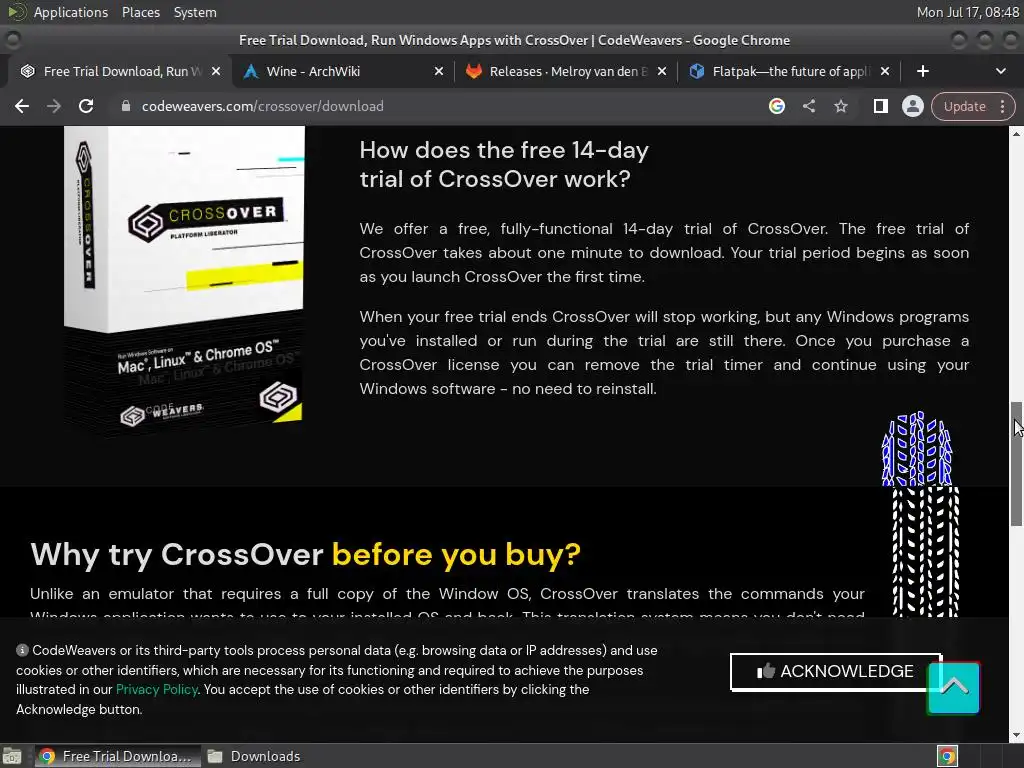Close the Releases GitLab tab

(x=662, y=71)
